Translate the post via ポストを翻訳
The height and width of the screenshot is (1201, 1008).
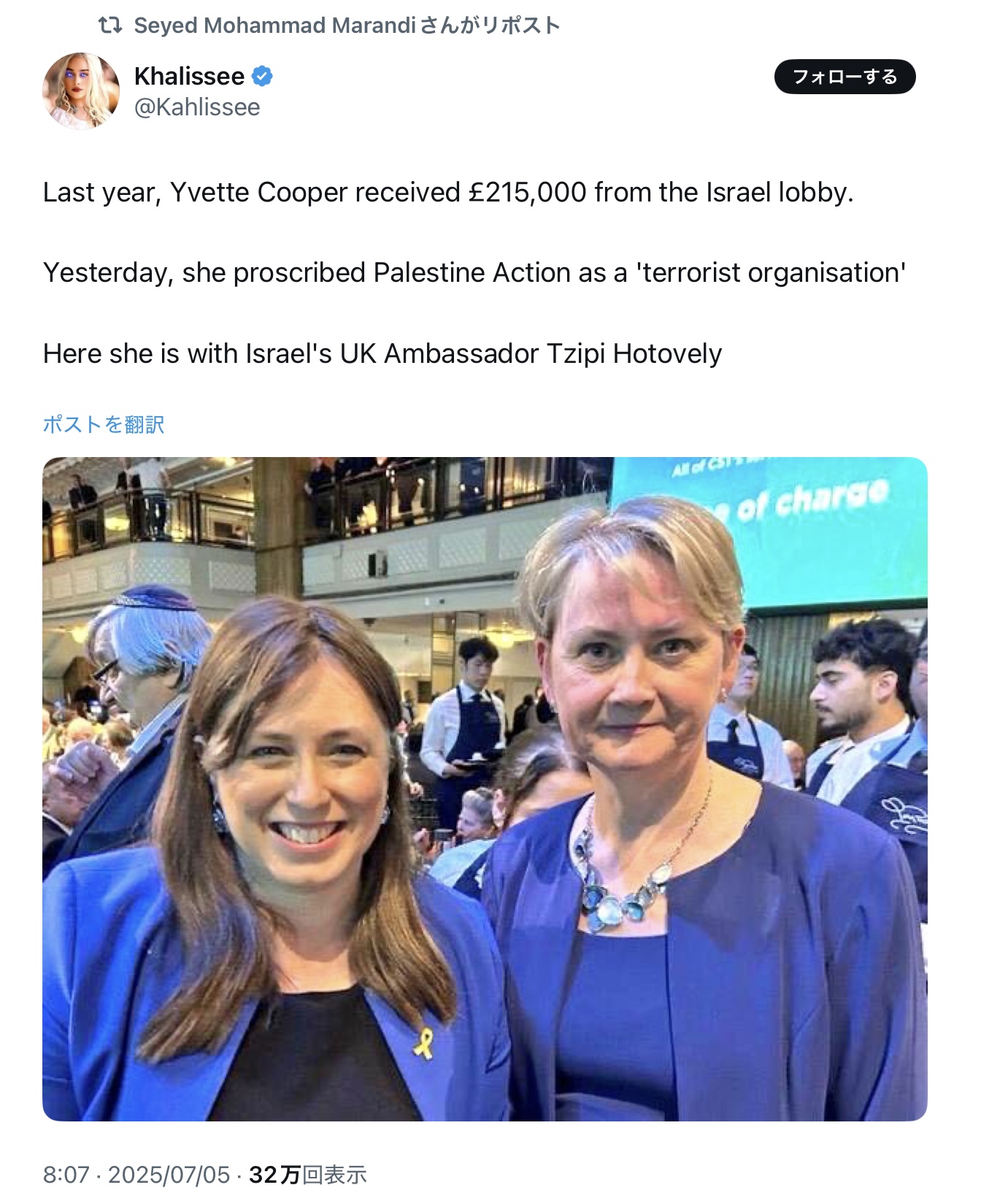click(103, 424)
